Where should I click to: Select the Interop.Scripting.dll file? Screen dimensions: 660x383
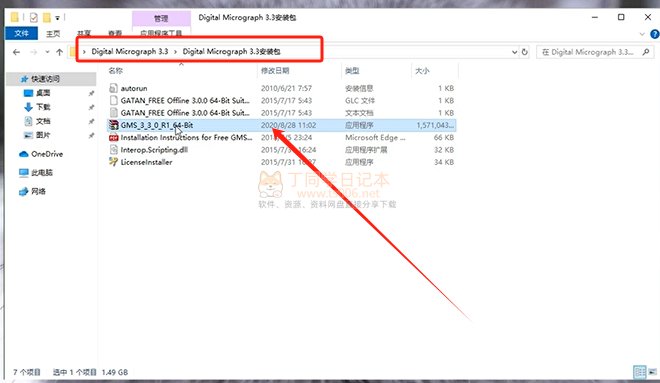154,149
